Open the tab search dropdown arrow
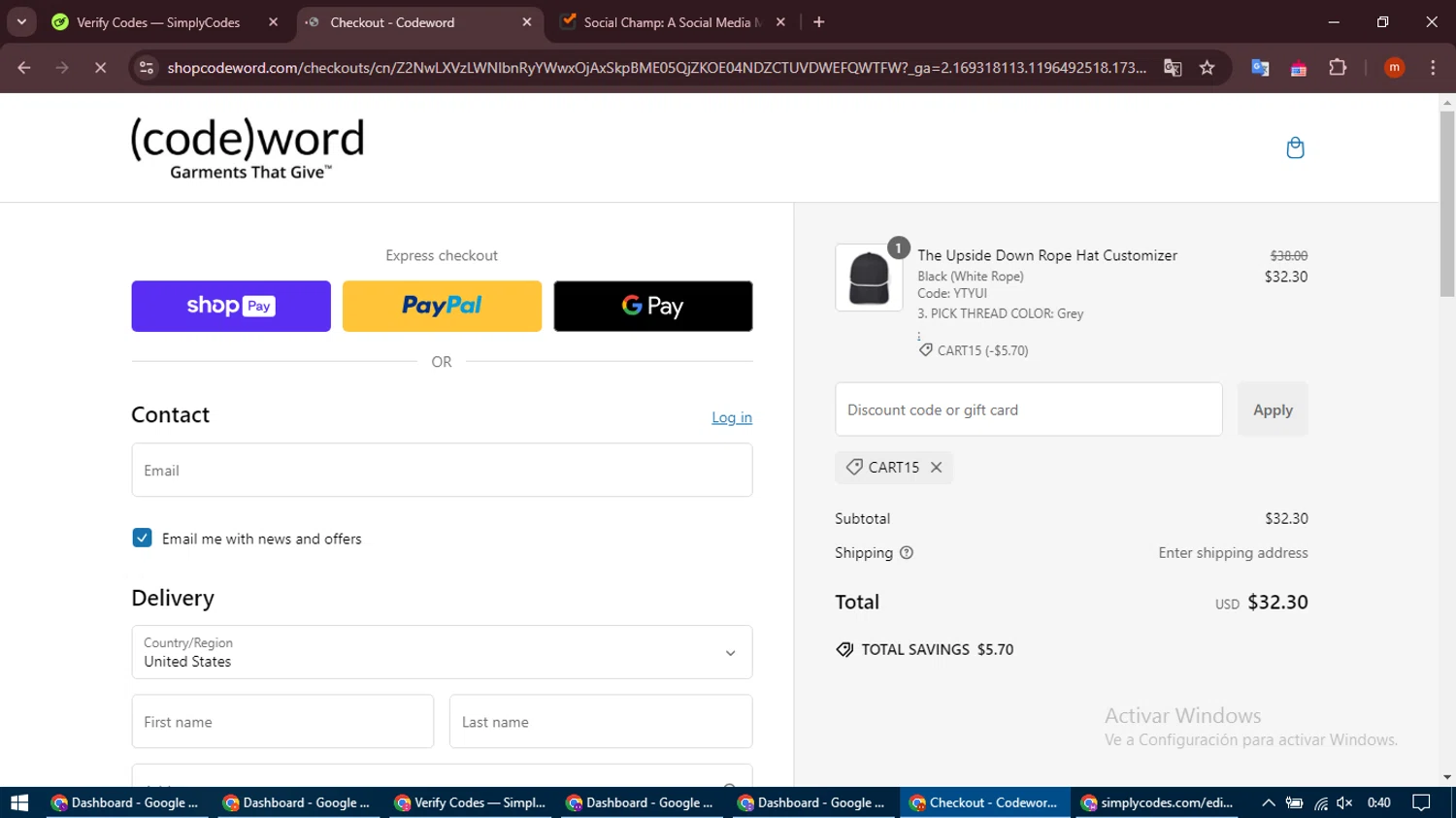This screenshot has width=1456, height=818. pyautogui.click(x=21, y=21)
